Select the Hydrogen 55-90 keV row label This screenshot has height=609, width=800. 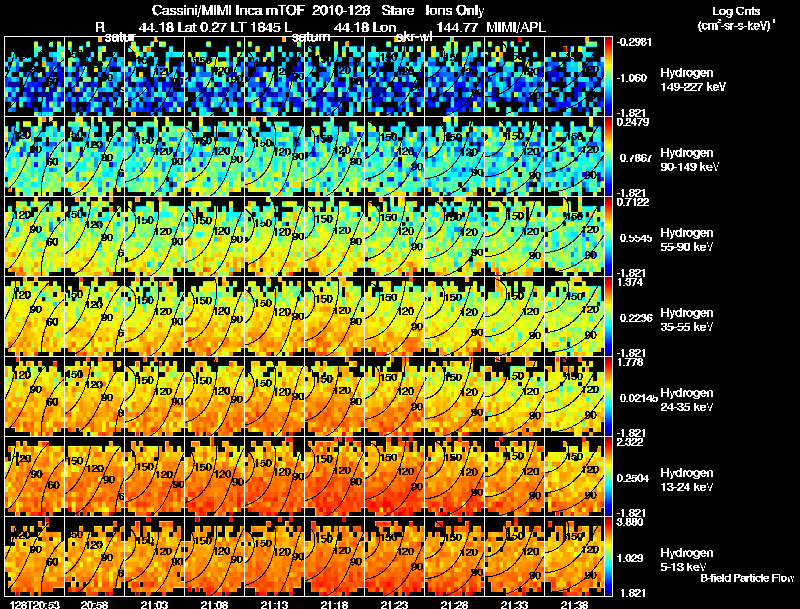click(x=687, y=239)
